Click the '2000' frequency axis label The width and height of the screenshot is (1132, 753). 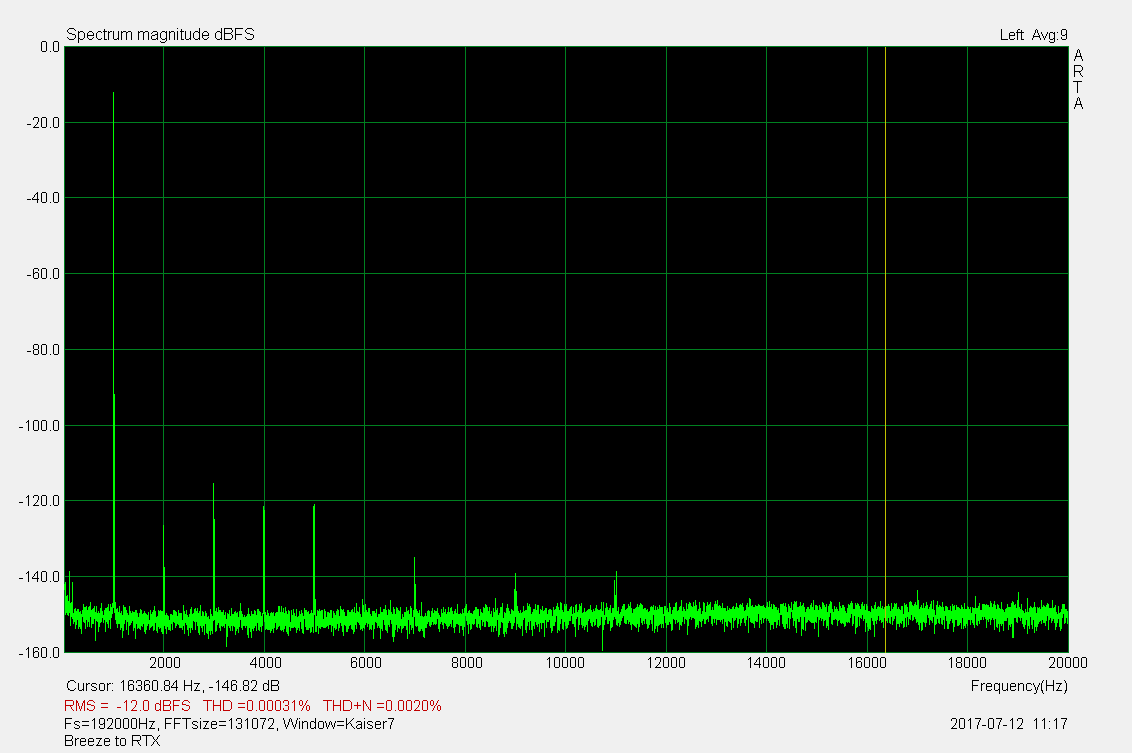click(165, 663)
